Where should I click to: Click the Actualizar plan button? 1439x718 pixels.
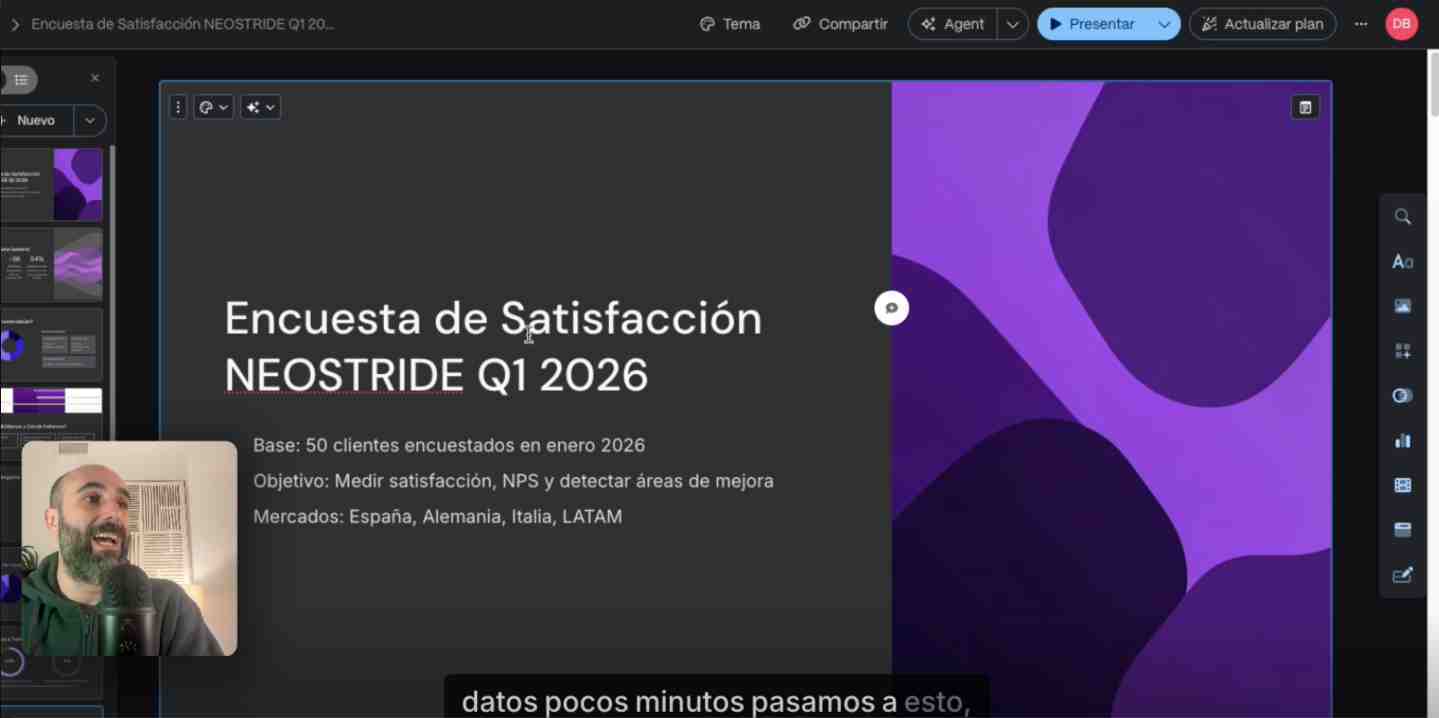tap(1262, 24)
